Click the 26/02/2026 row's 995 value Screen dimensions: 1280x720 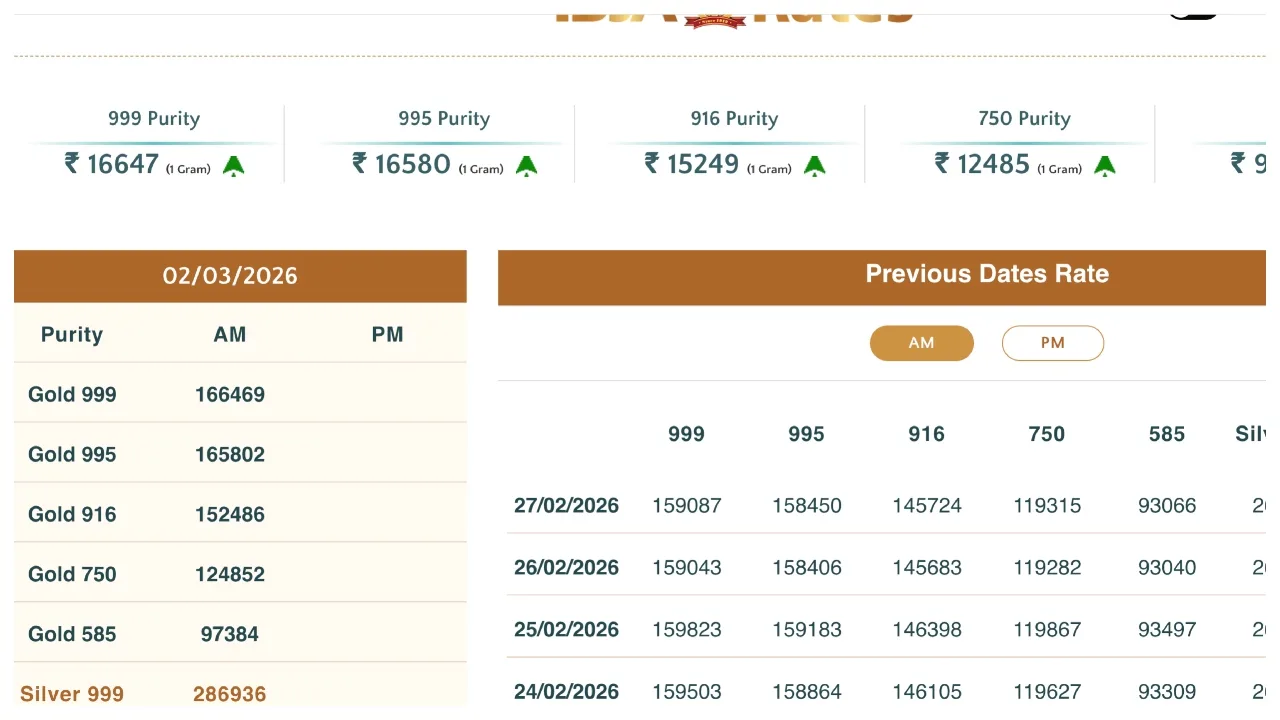click(806, 568)
